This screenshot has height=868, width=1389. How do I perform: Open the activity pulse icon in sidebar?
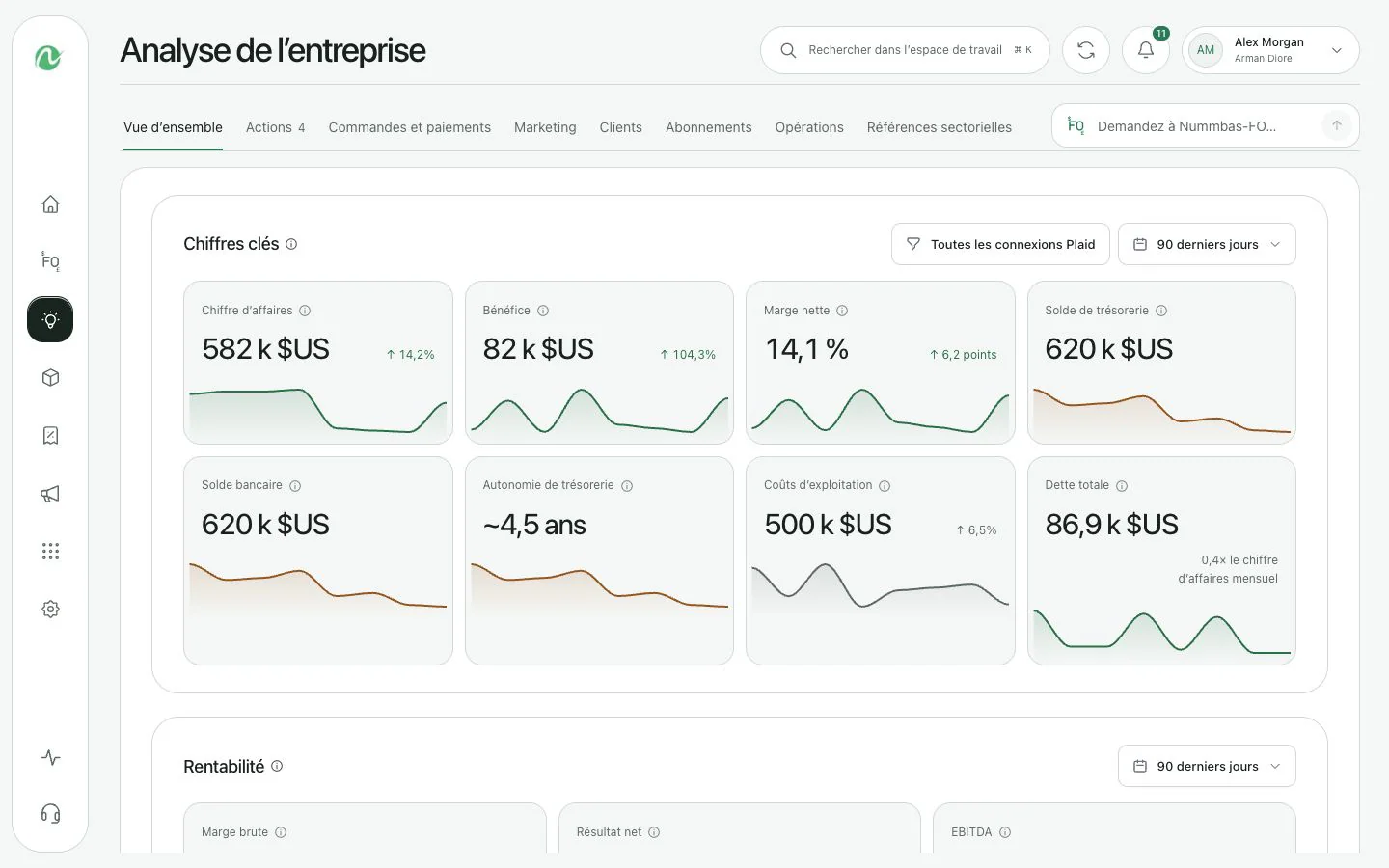coord(50,758)
